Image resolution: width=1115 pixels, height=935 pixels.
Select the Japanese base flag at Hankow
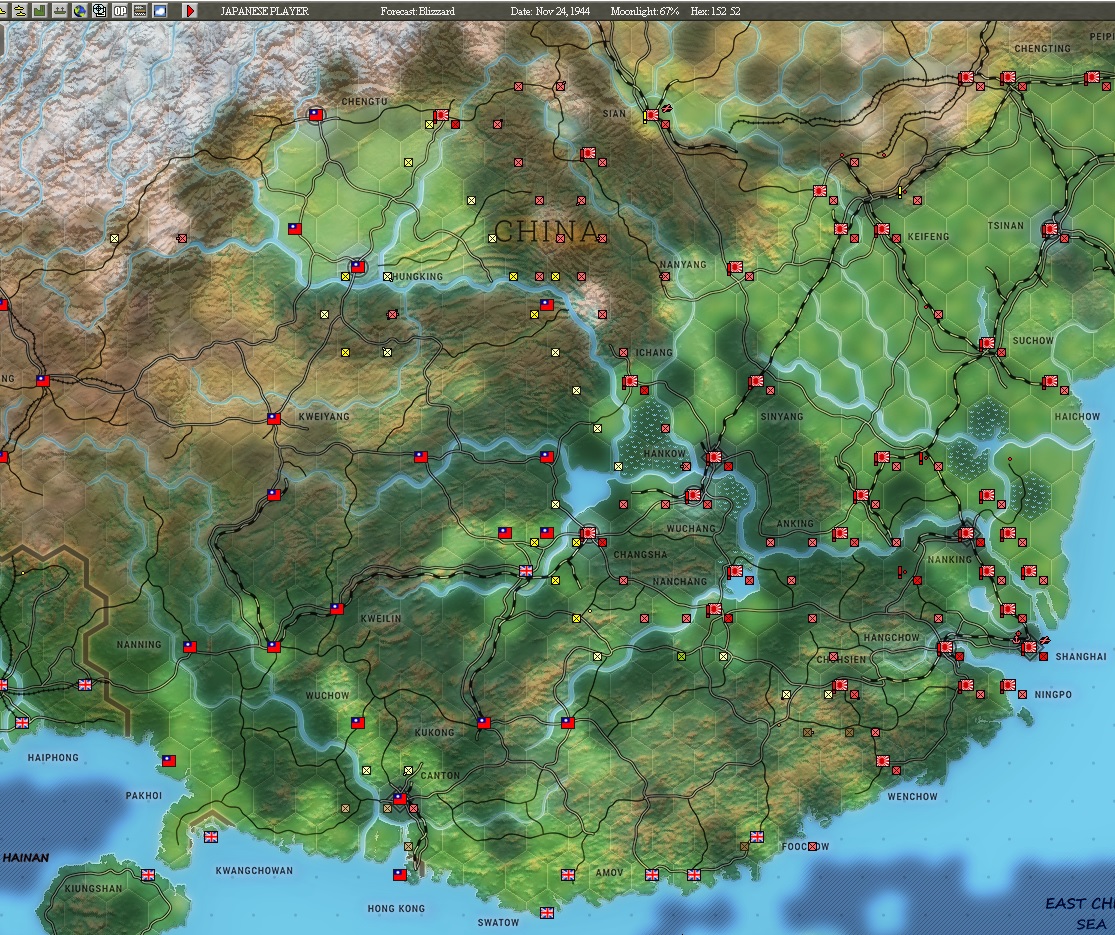pos(713,456)
